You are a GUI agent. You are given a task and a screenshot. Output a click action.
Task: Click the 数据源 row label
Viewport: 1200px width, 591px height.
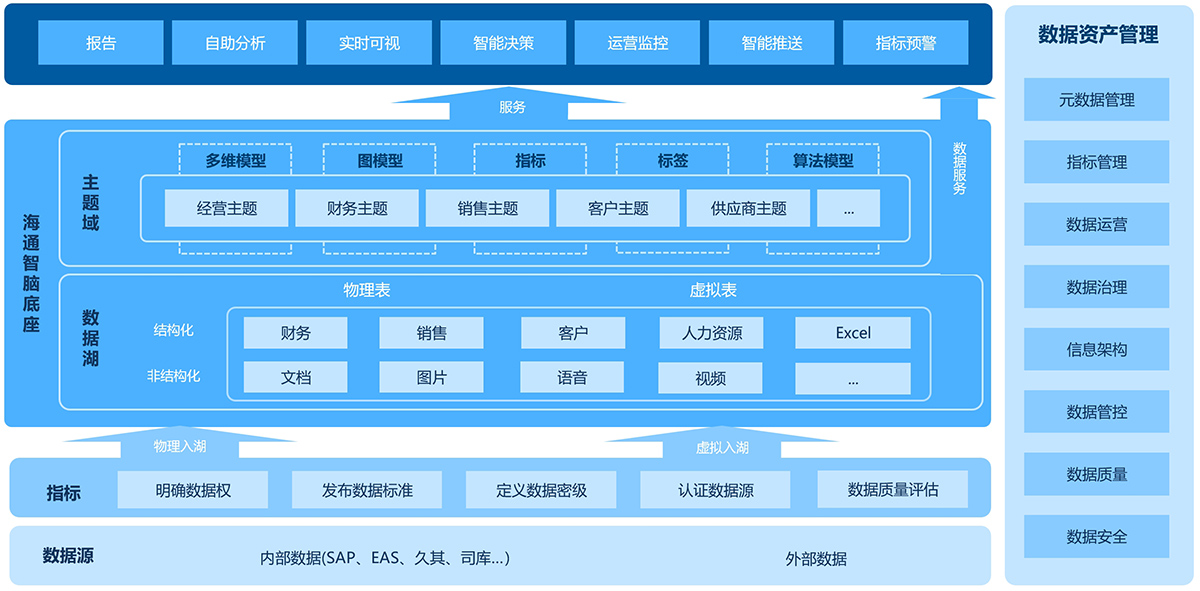click(x=68, y=556)
